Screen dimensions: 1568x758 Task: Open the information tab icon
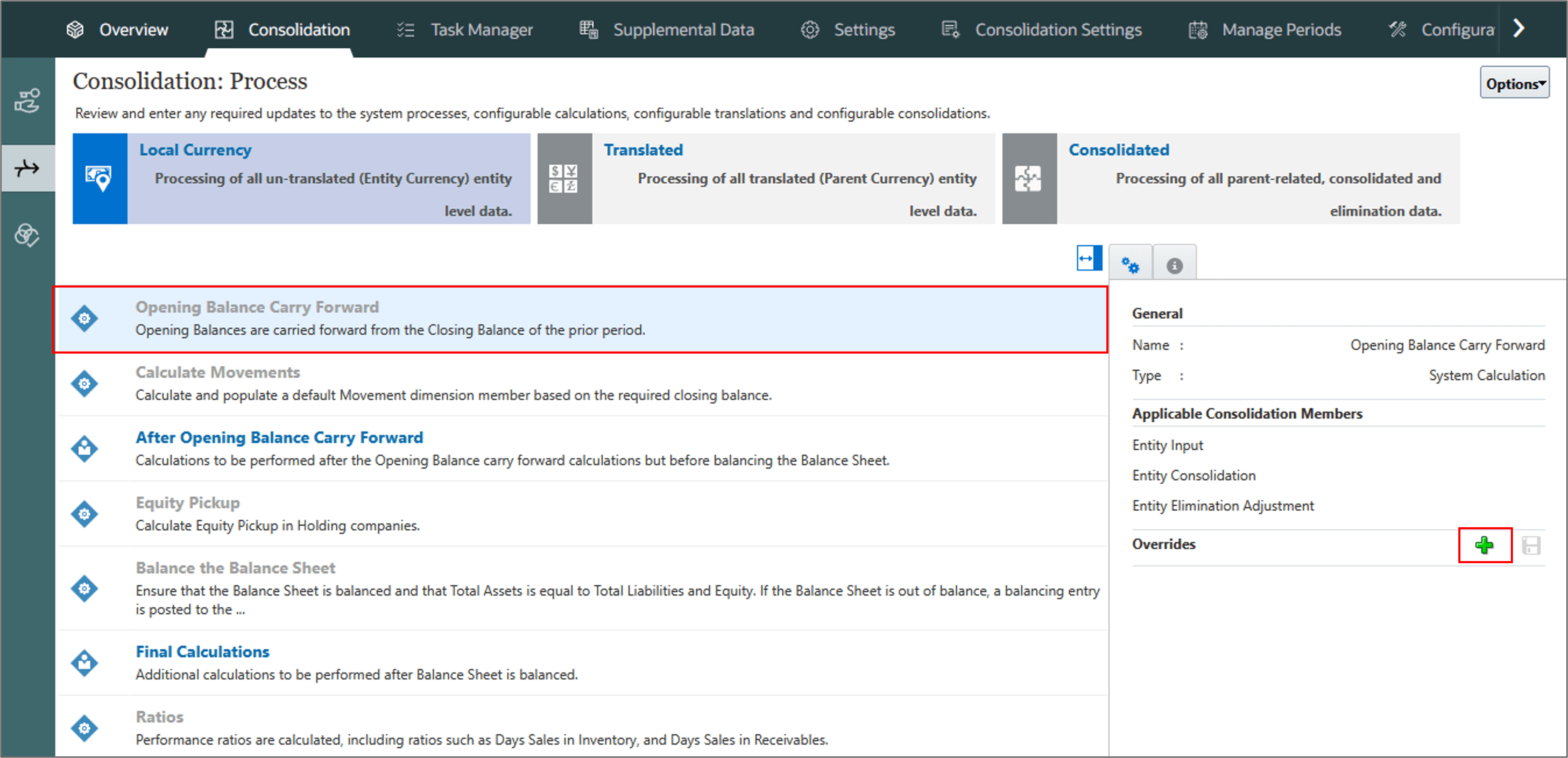[x=1174, y=265]
